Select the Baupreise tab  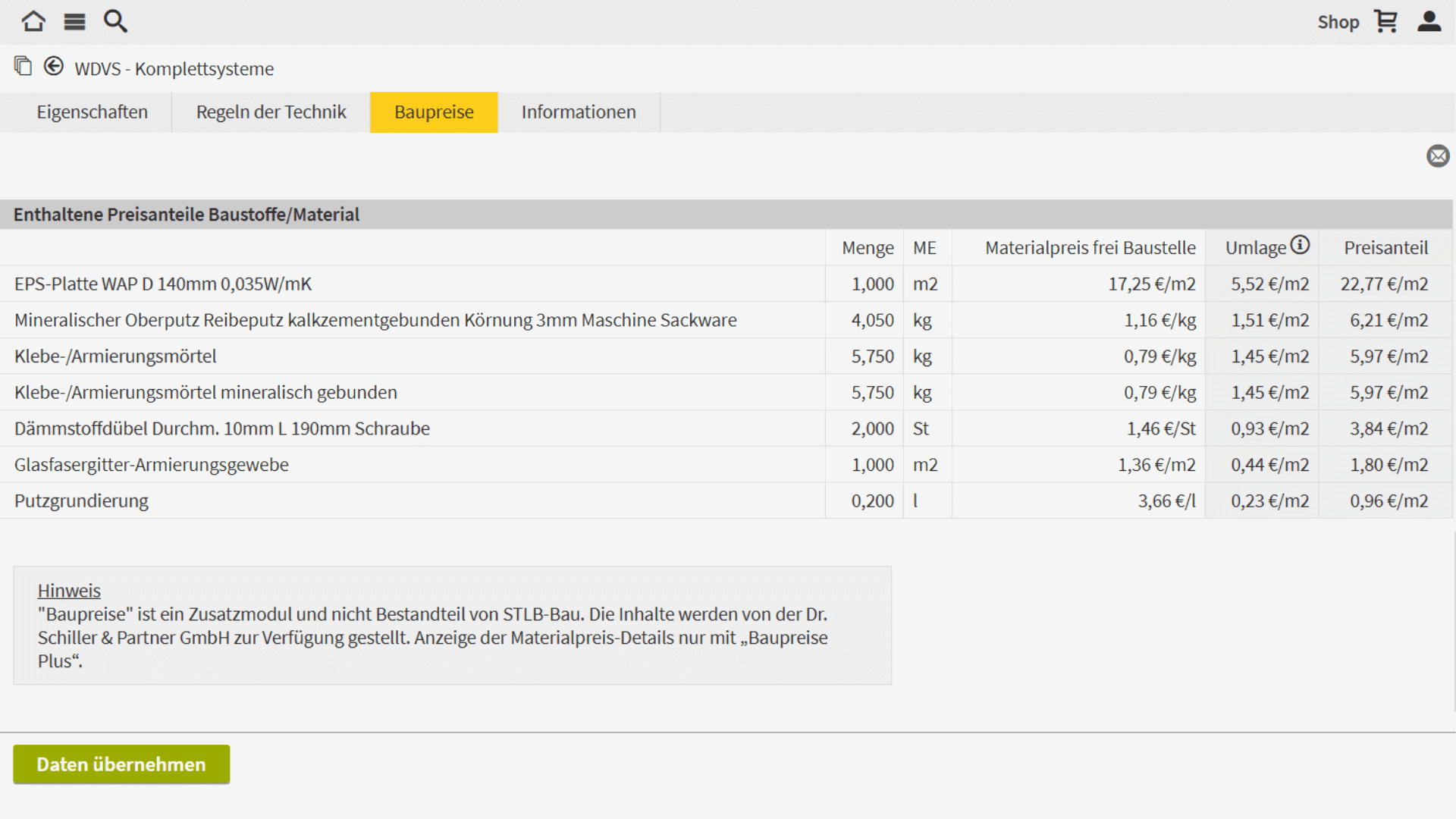pos(434,112)
